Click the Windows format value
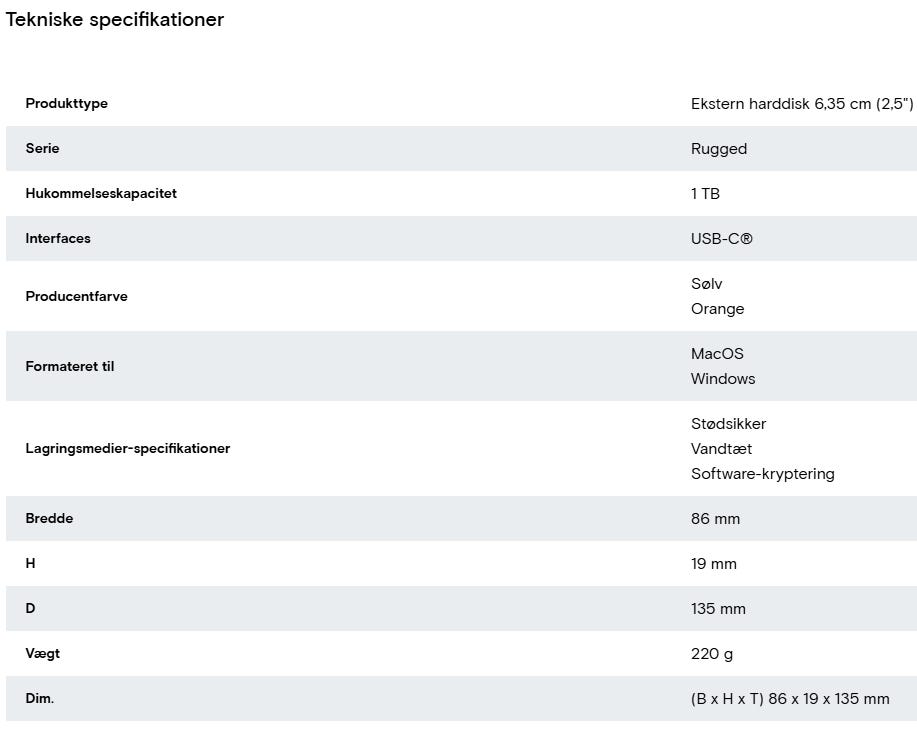Viewport: 917px width, 738px height. pyautogui.click(x=723, y=379)
